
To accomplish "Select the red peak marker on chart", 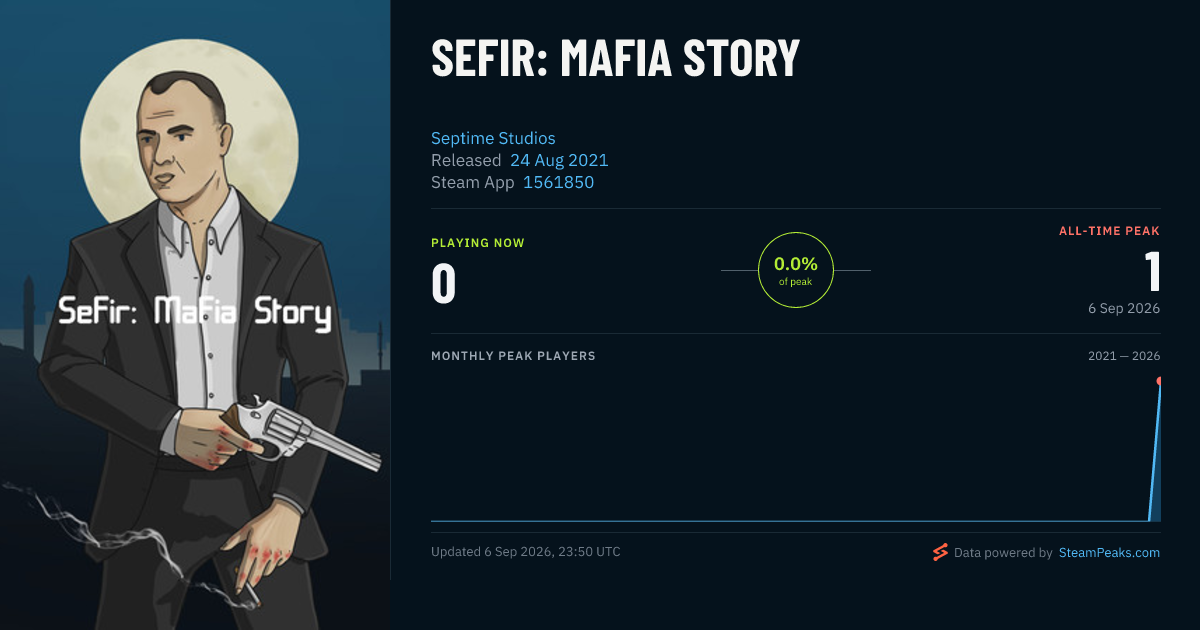I will point(1160,381).
